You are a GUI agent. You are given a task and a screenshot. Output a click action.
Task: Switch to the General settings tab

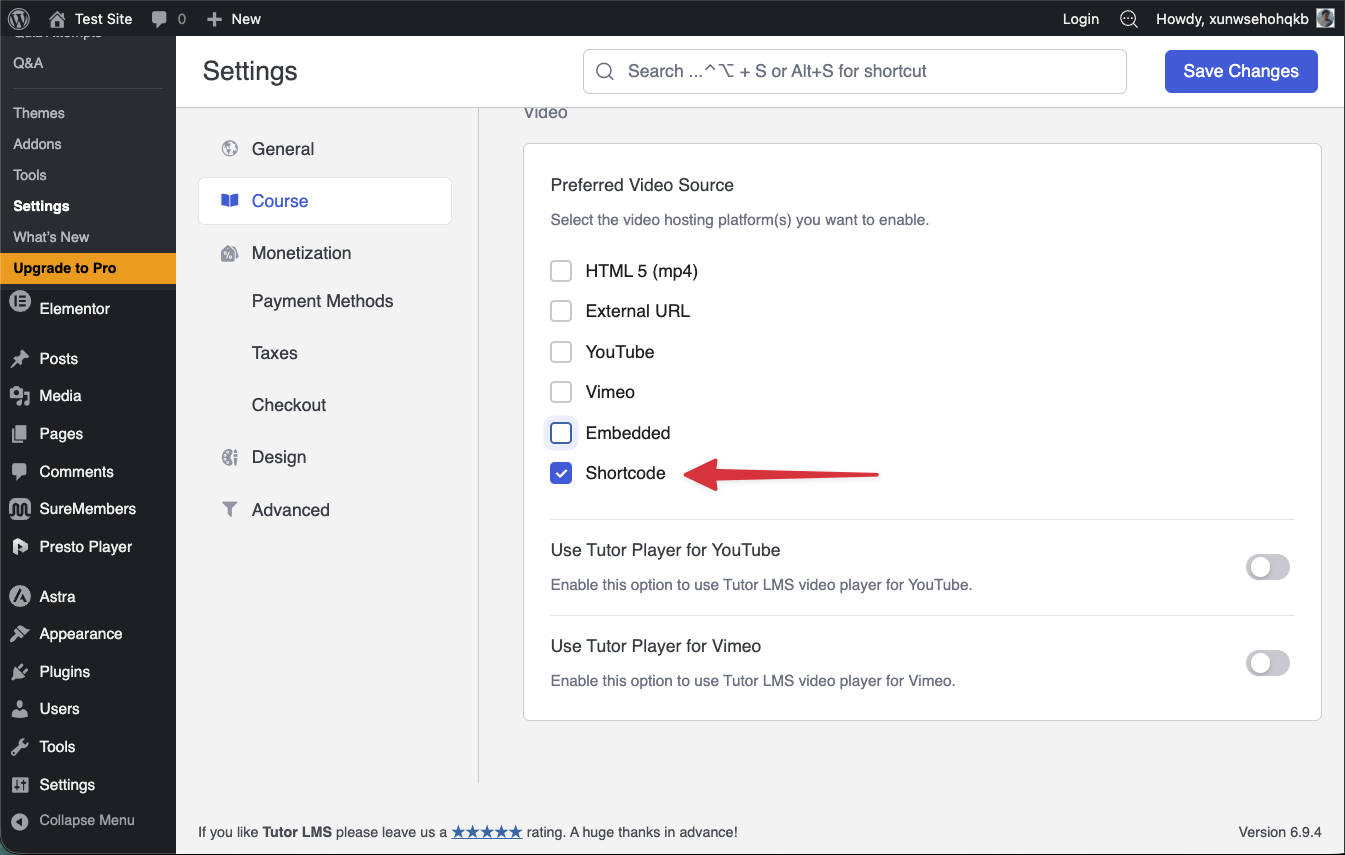282,149
